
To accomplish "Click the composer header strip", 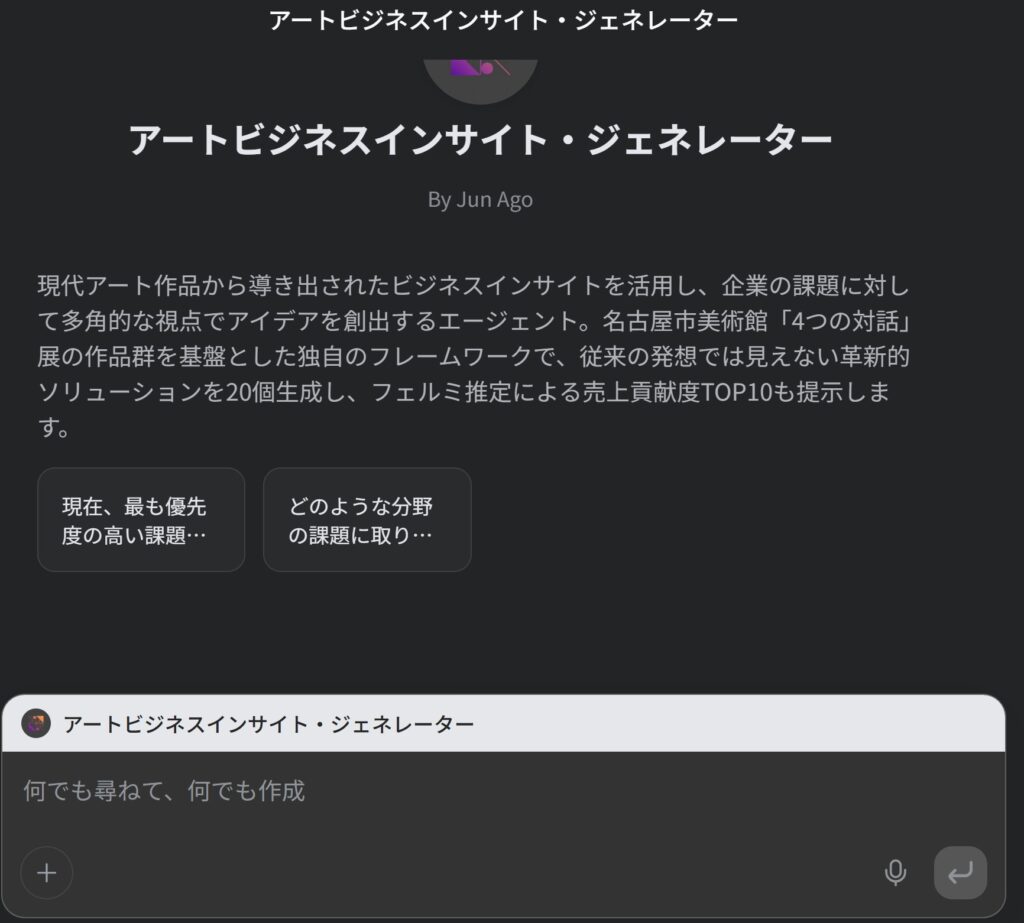I will [x=512, y=722].
